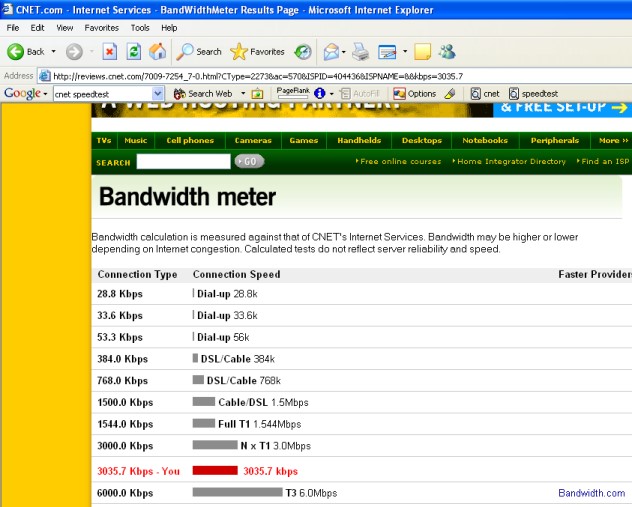This screenshot has height=507, width=632.
Task: Open the Peripherals category tab
Action: coord(555,140)
